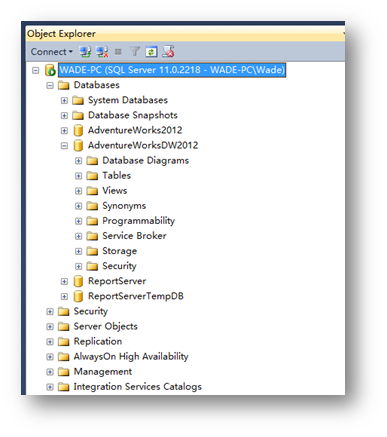
Task: Click the Object Explorer title bar
Action: (185, 34)
